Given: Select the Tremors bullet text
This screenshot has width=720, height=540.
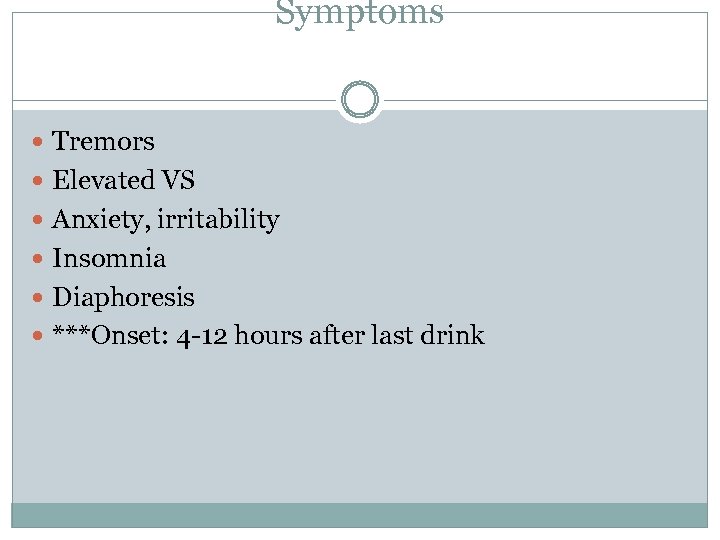Looking at the screenshot, I should pos(103,142).
